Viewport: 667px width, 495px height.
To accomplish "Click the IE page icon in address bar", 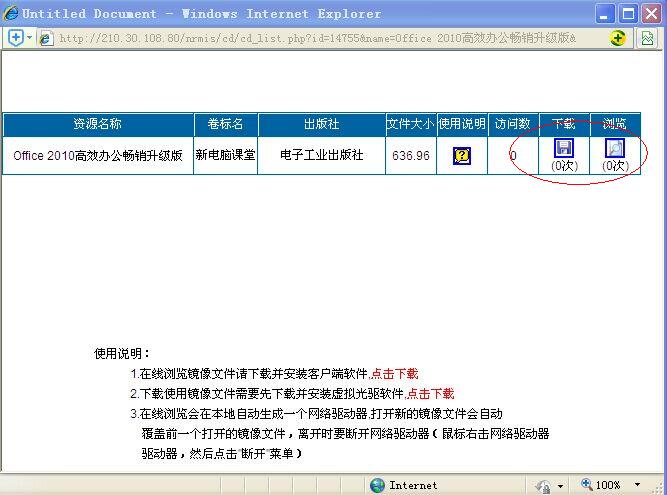I will tap(46, 38).
